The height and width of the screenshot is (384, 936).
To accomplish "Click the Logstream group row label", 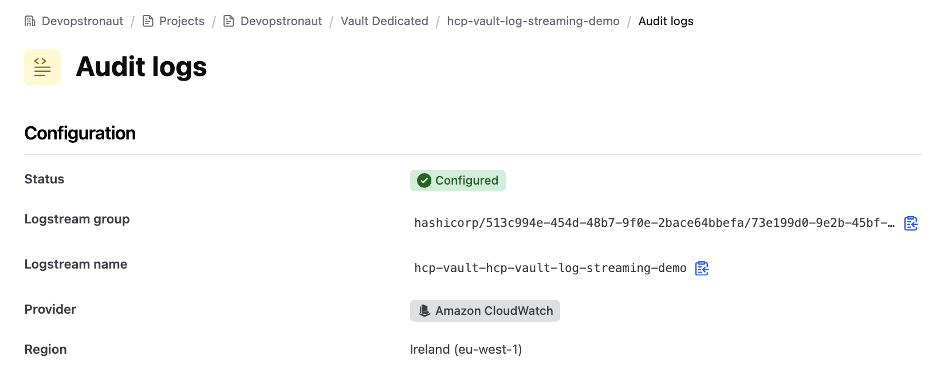I will tap(77, 219).
